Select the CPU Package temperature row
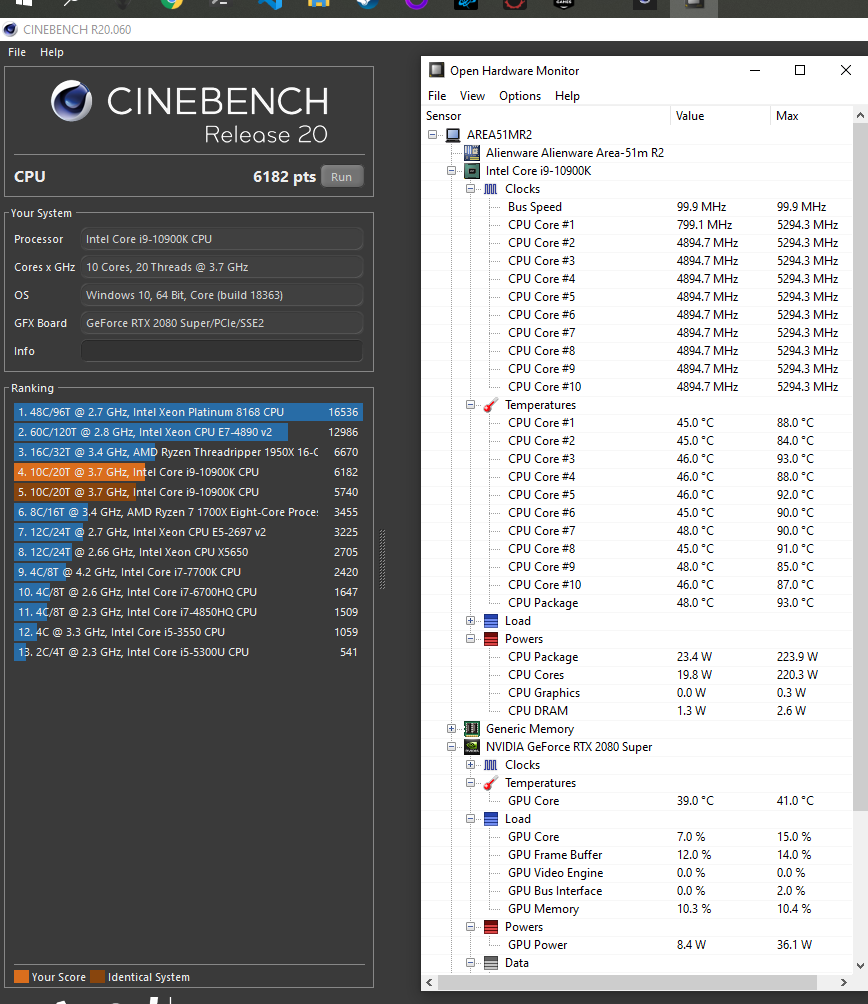 click(x=638, y=603)
